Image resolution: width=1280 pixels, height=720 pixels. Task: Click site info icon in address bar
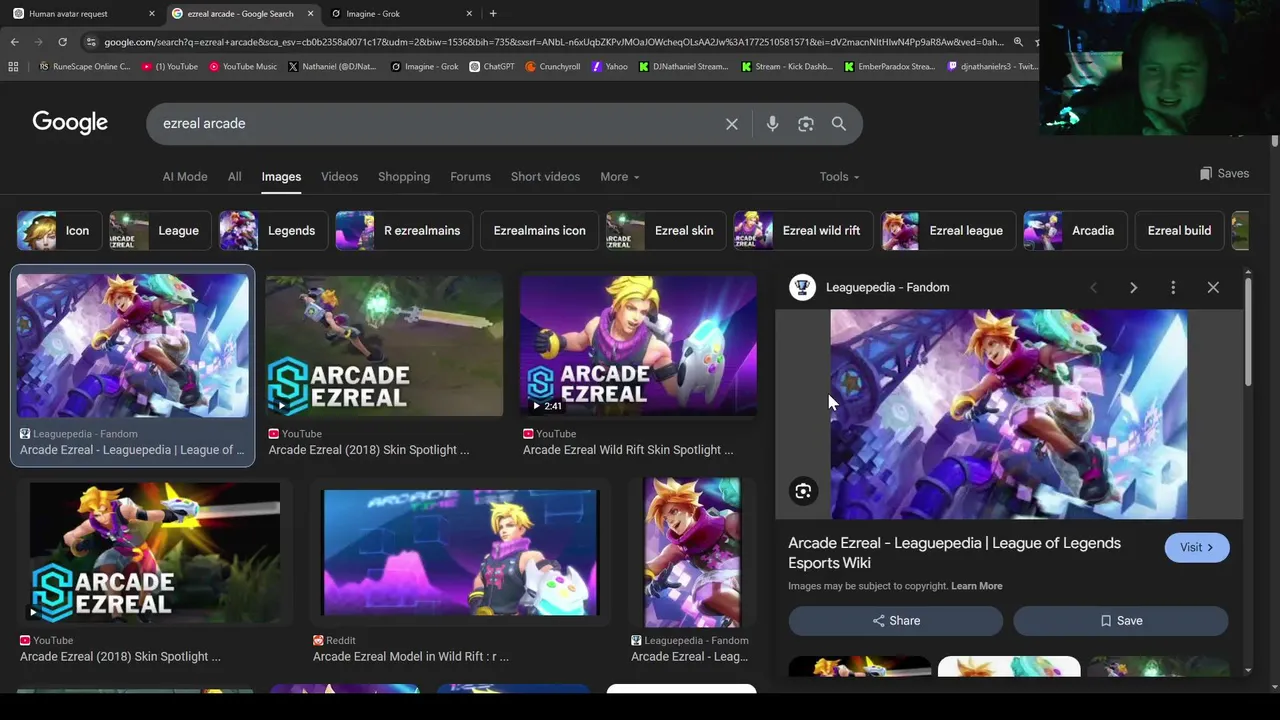click(91, 42)
